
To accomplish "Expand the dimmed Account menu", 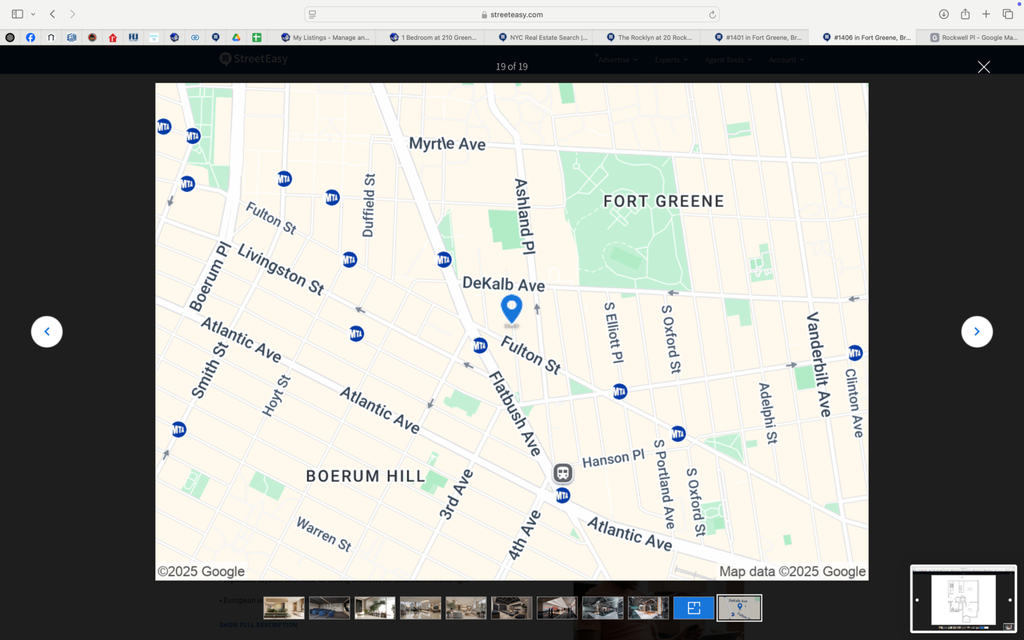I will pos(786,59).
